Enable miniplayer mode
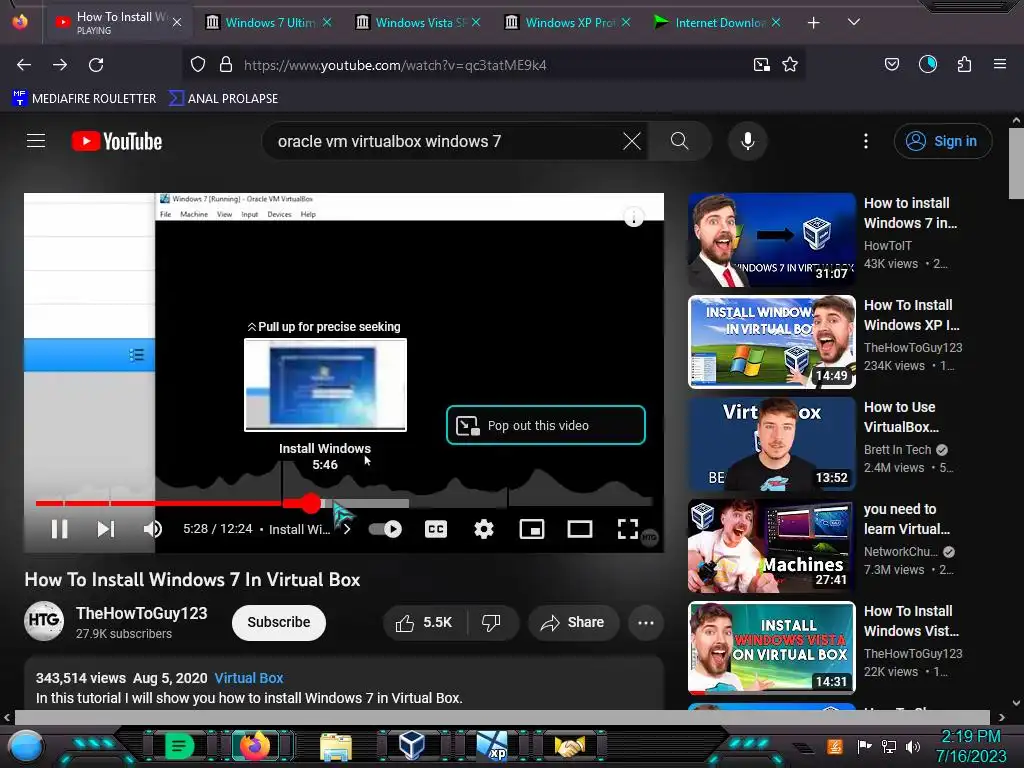Image resolution: width=1024 pixels, height=768 pixels. (532, 529)
